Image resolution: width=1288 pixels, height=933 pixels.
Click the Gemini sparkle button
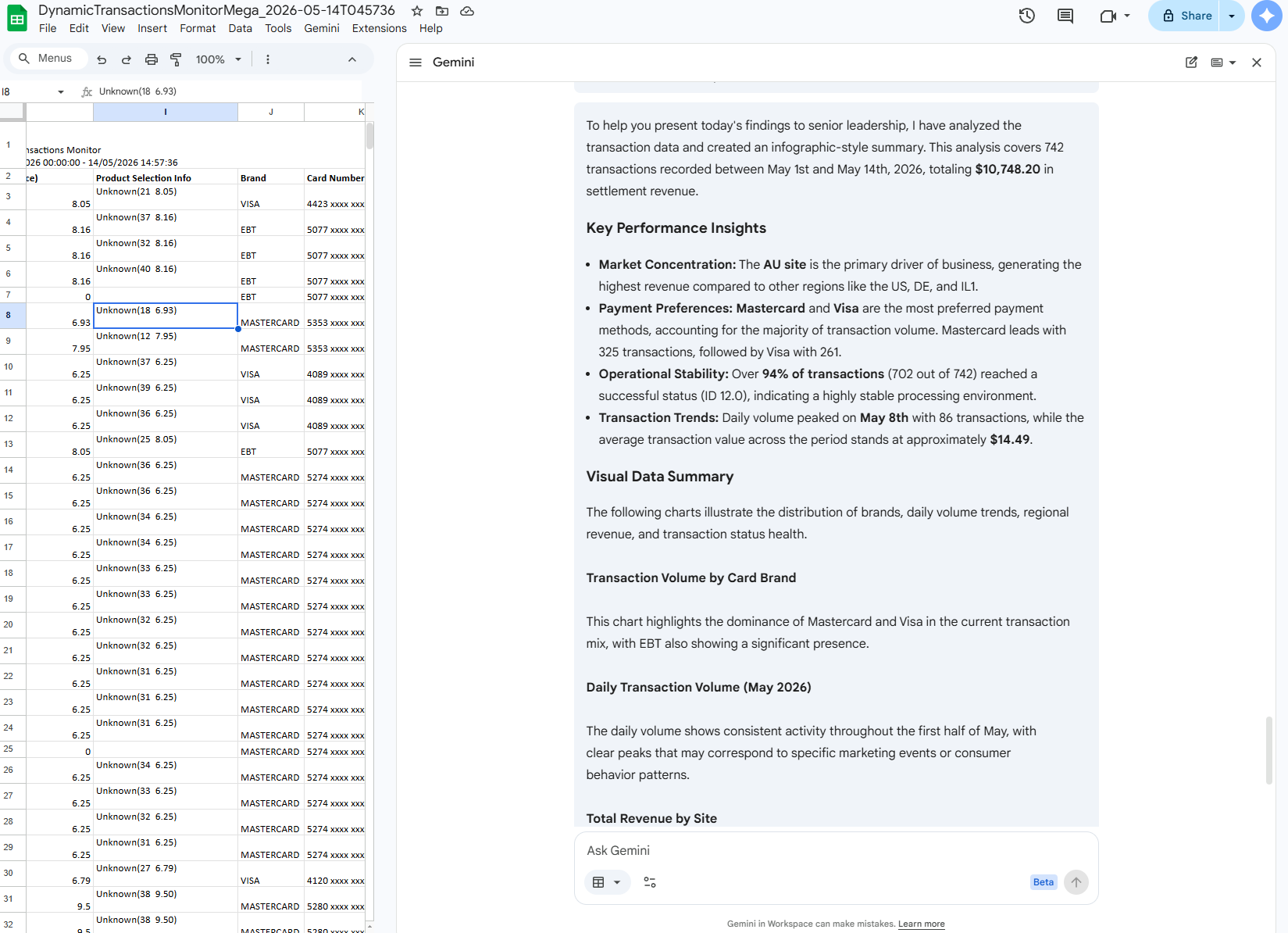pyautogui.click(x=1266, y=16)
